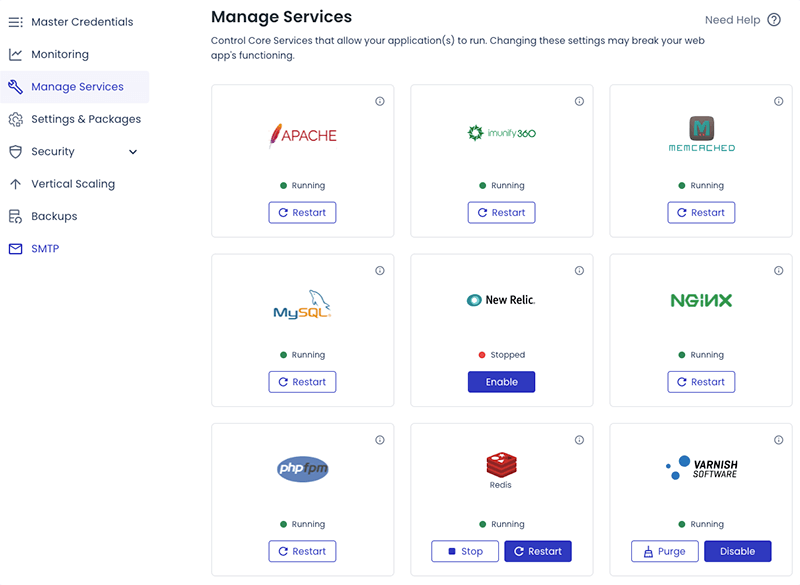Open info icon on Imunify360 card

pos(579,101)
